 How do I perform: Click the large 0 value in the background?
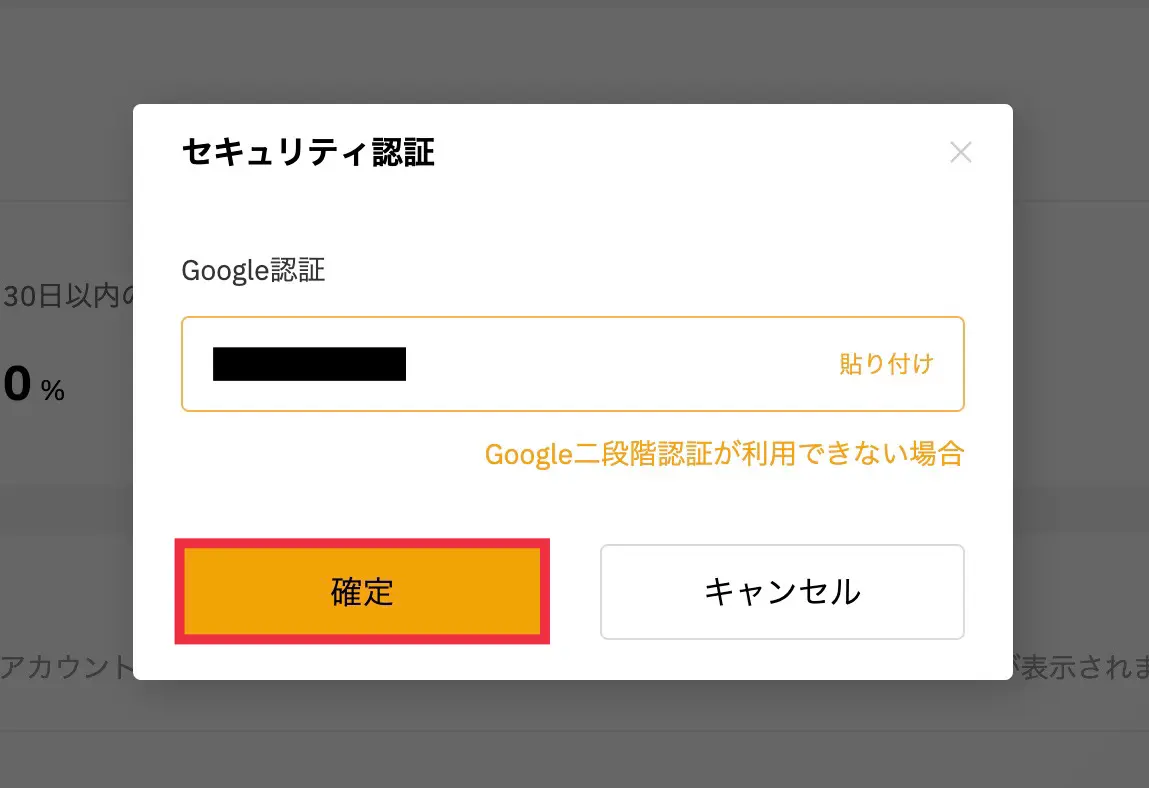coord(18,385)
